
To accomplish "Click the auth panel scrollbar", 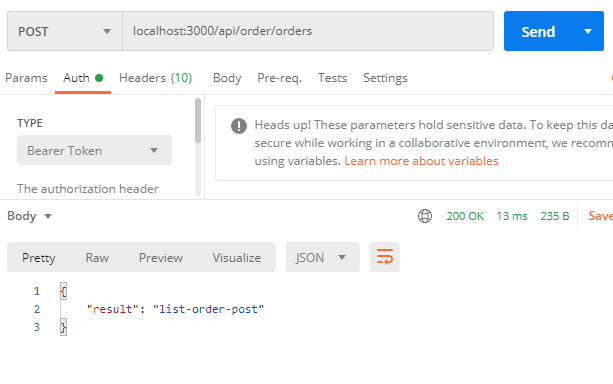I will (x=198, y=121).
